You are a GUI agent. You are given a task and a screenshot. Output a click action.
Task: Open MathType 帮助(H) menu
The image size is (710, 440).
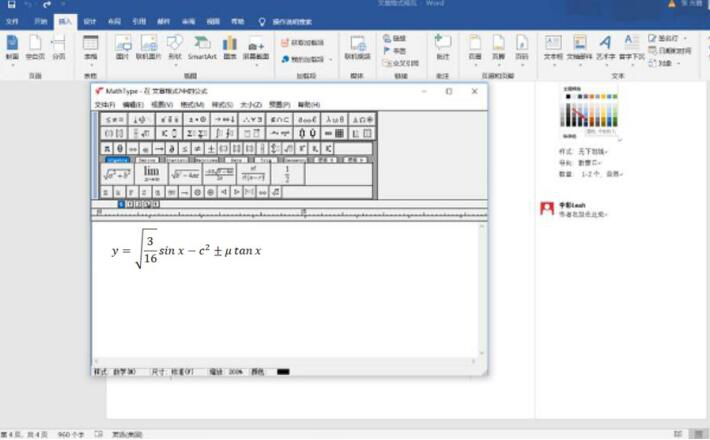click(309, 105)
